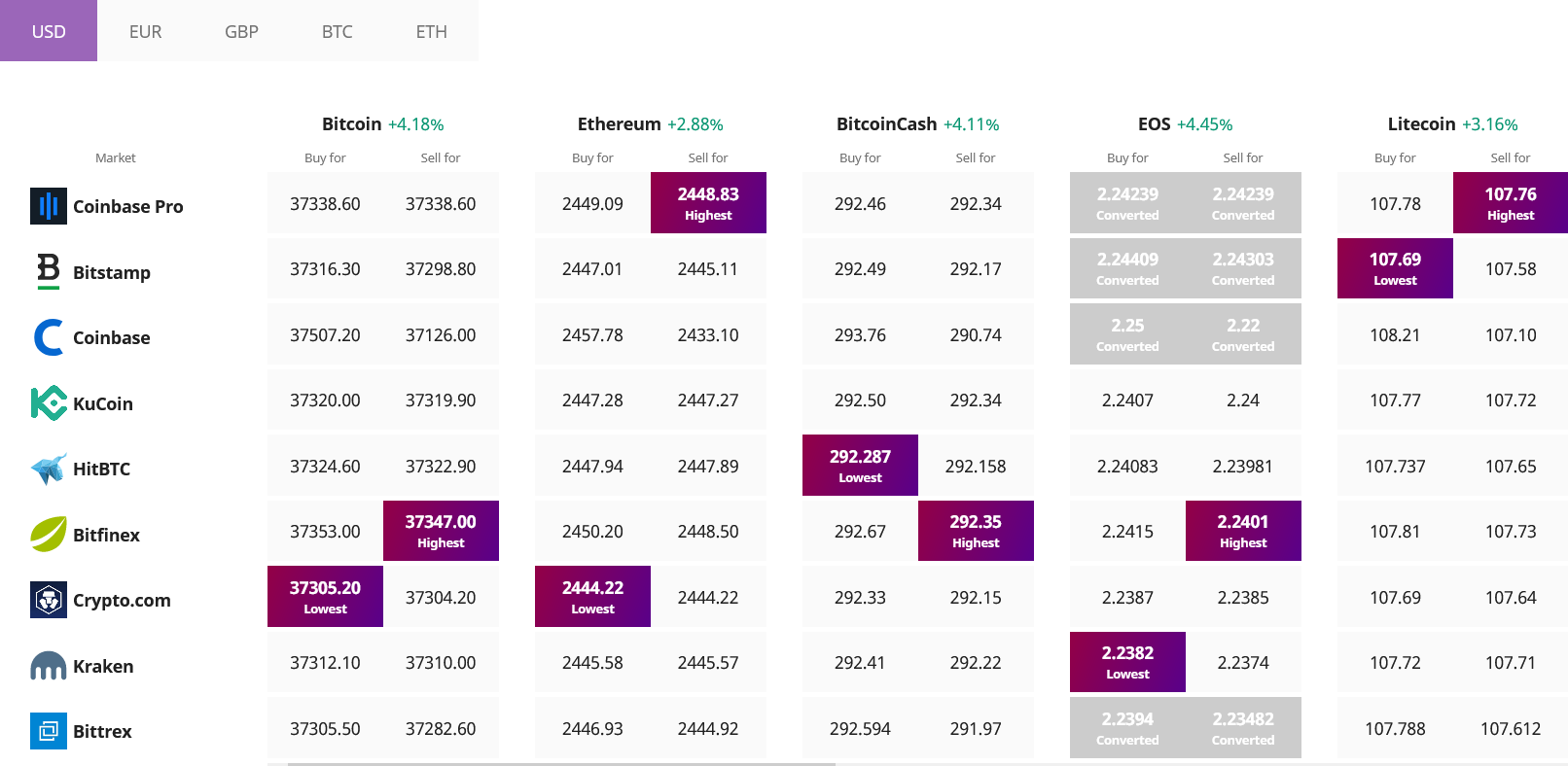Viewport: 1568px width, 766px height.
Task: Click the Bitcoin +4.18% change value
Action: coord(416,124)
